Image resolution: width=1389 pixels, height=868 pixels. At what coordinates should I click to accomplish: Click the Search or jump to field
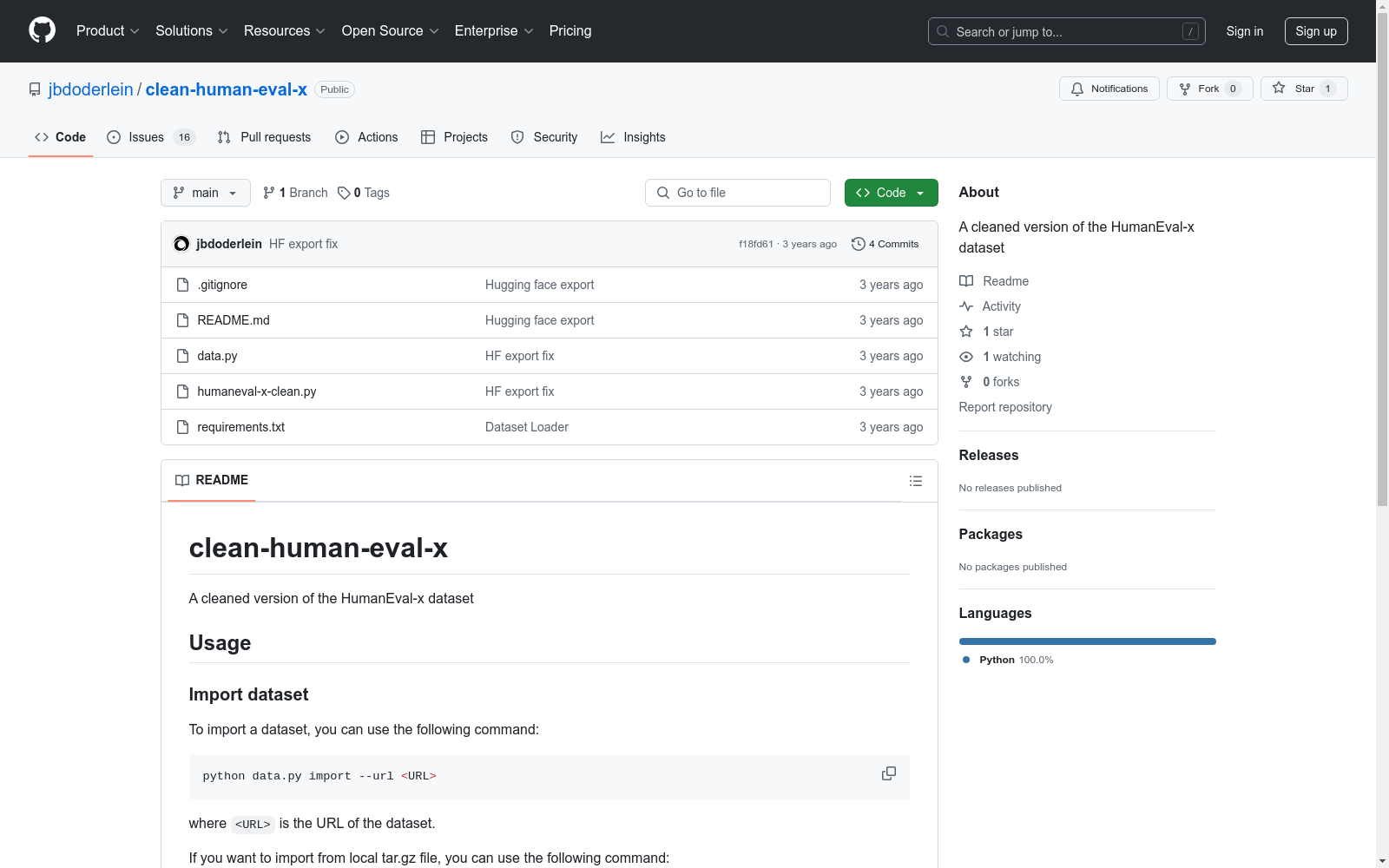(1067, 31)
